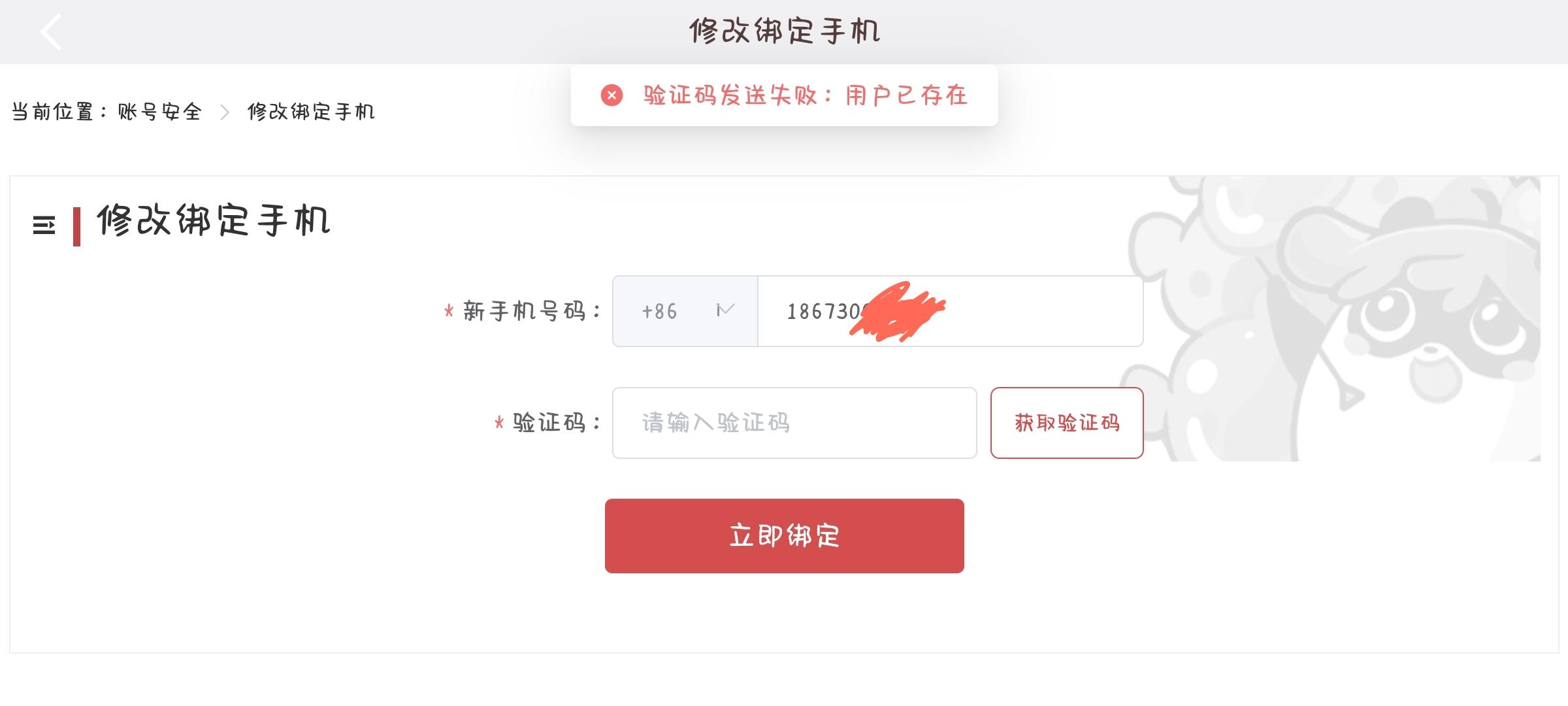Click the red error icon in notification
1568x706 pixels.
point(612,95)
